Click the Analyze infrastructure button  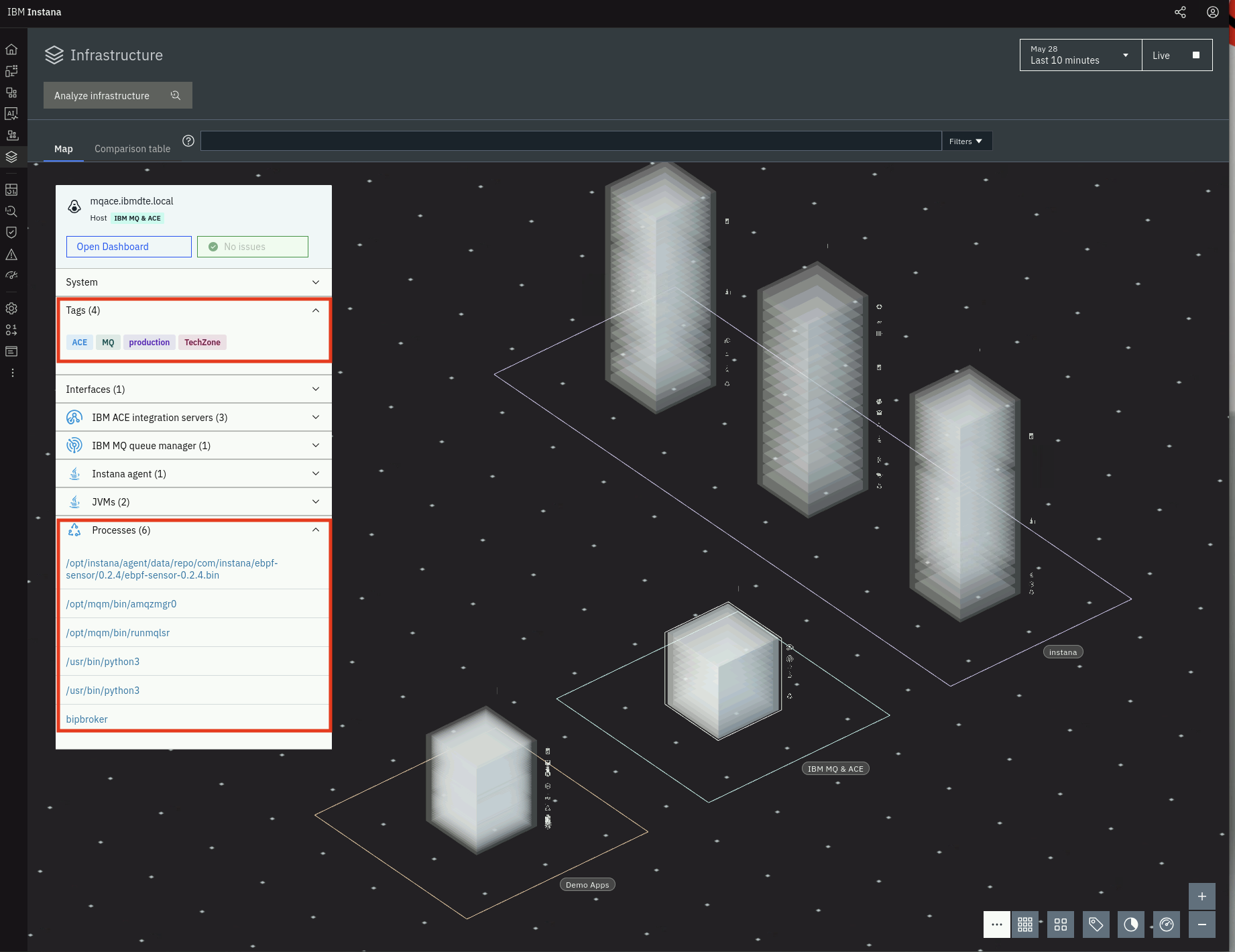pos(118,95)
